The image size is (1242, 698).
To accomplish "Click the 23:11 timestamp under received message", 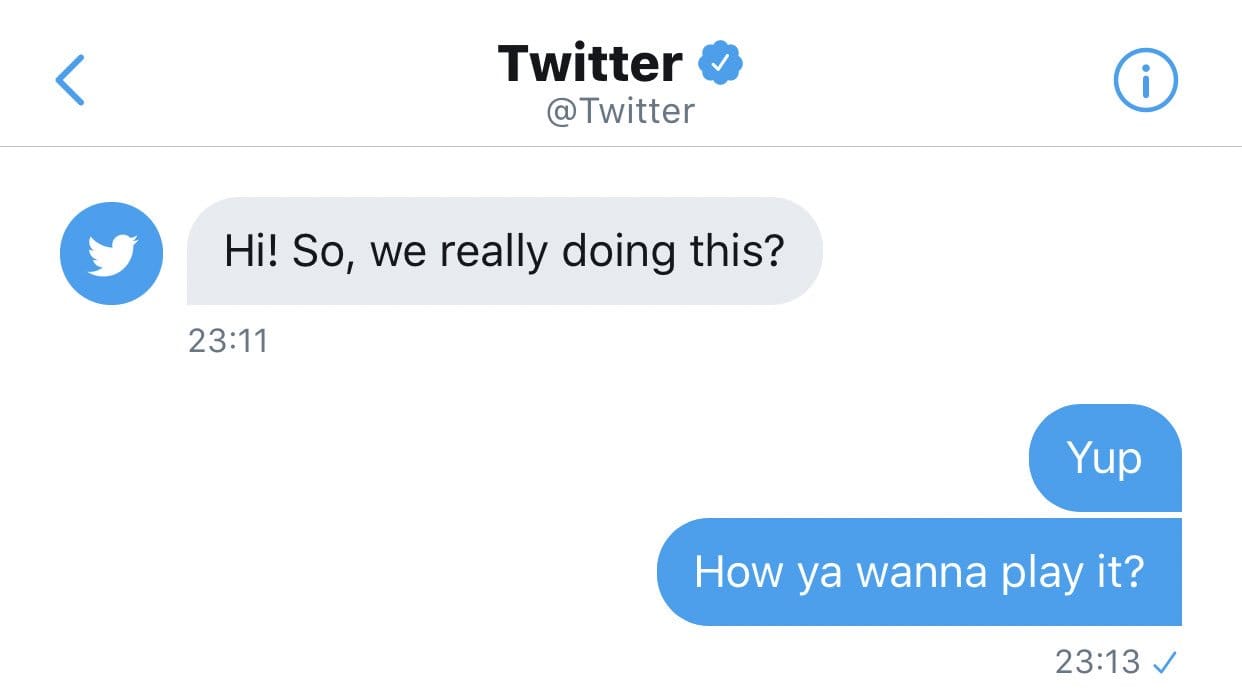I will point(228,341).
